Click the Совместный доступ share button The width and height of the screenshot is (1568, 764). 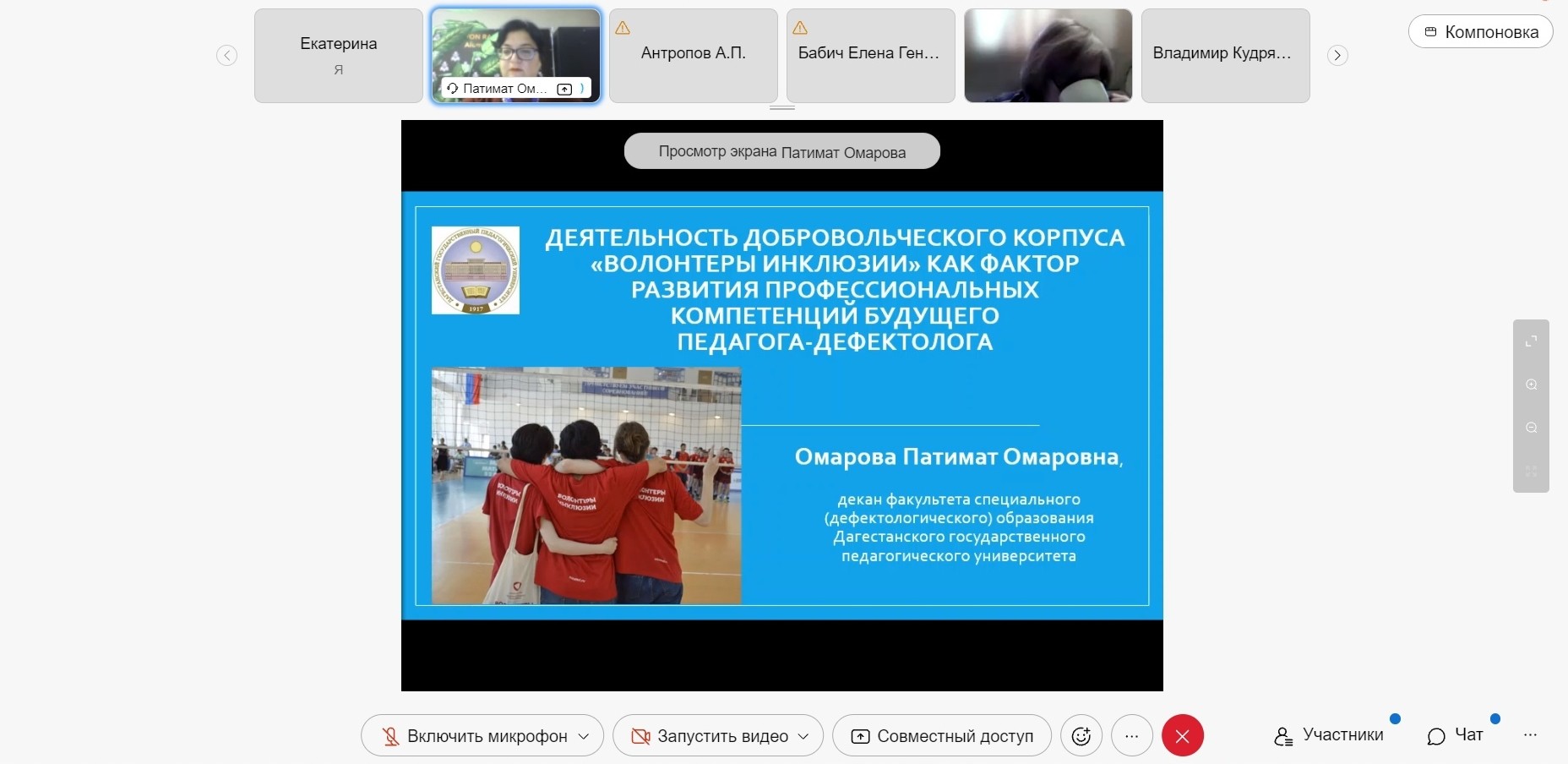[x=942, y=736]
